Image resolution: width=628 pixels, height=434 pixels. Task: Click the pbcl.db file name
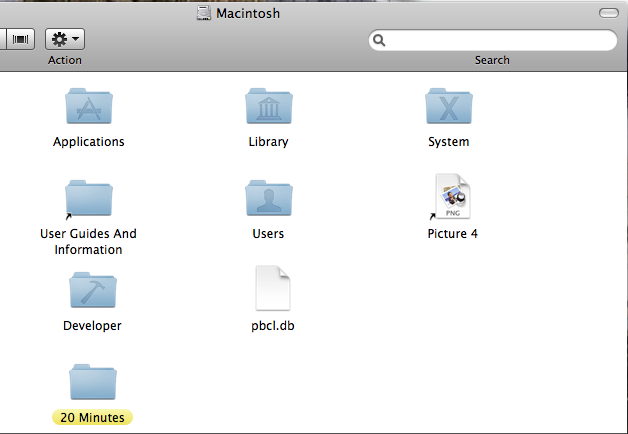273,326
